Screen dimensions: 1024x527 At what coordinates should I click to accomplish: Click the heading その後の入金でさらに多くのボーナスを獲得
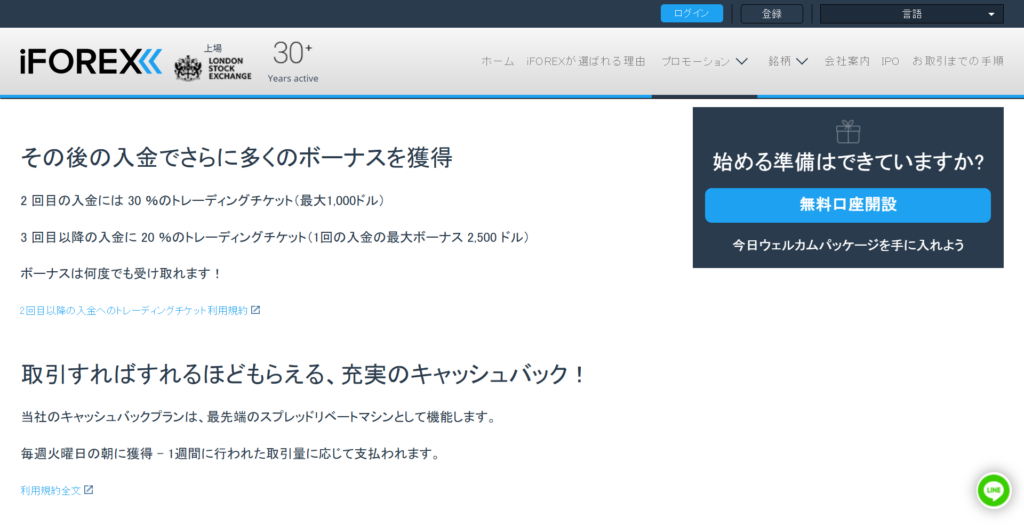[236, 157]
